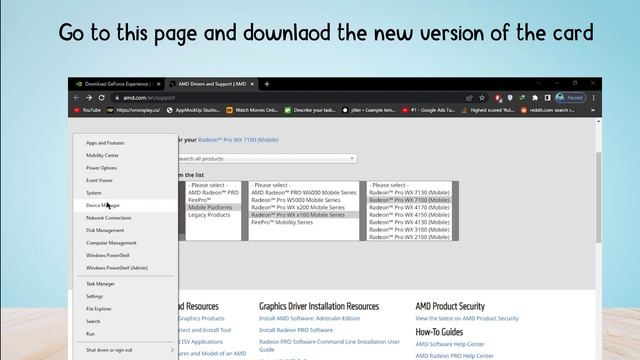Click the address bar showing amd.com/en/support
The height and width of the screenshot is (360, 640).
[x=286, y=98]
